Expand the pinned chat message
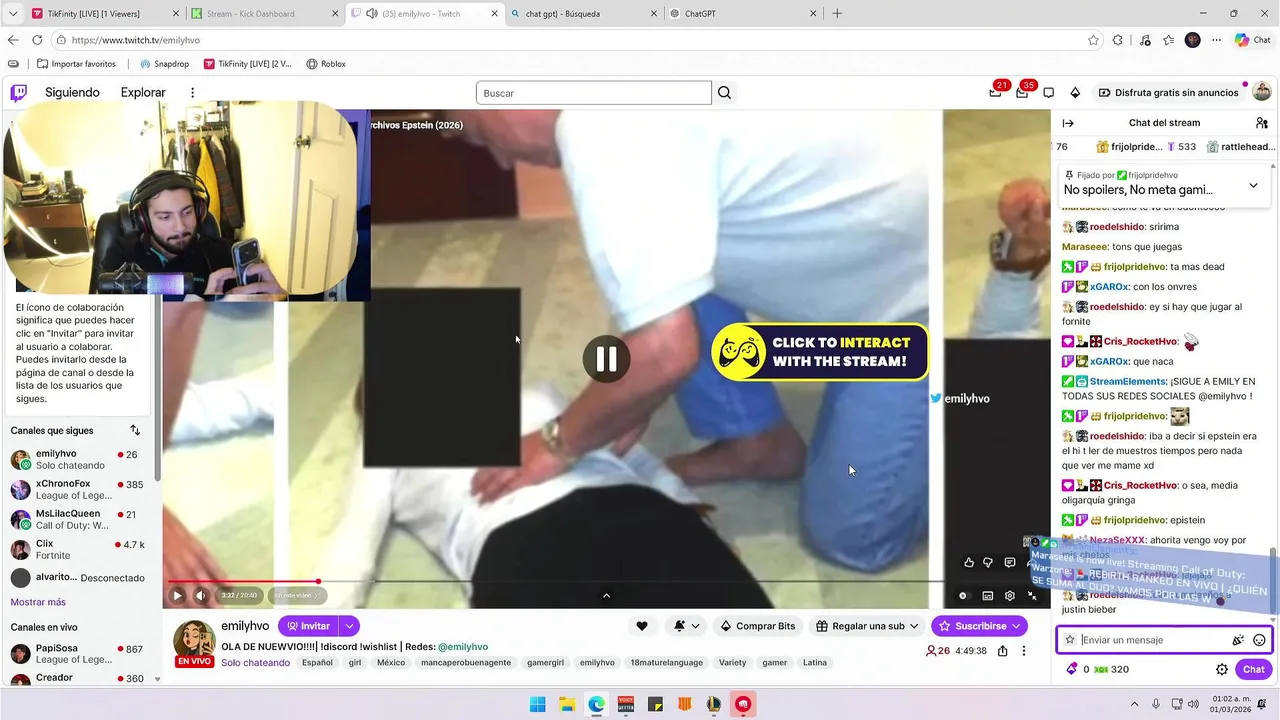The width and height of the screenshot is (1280, 720). point(1253,185)
